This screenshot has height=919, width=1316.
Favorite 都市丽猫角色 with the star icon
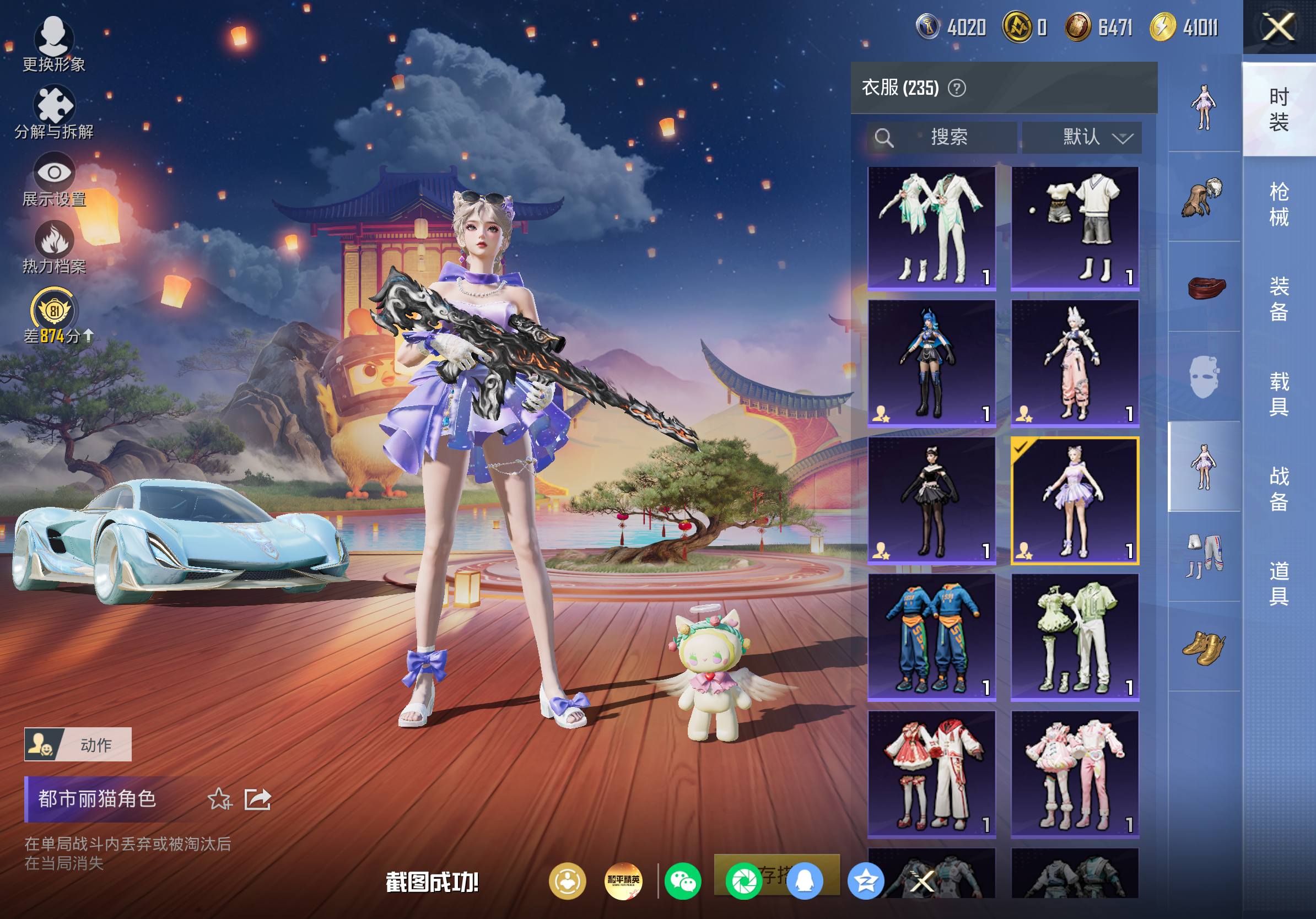219,799
